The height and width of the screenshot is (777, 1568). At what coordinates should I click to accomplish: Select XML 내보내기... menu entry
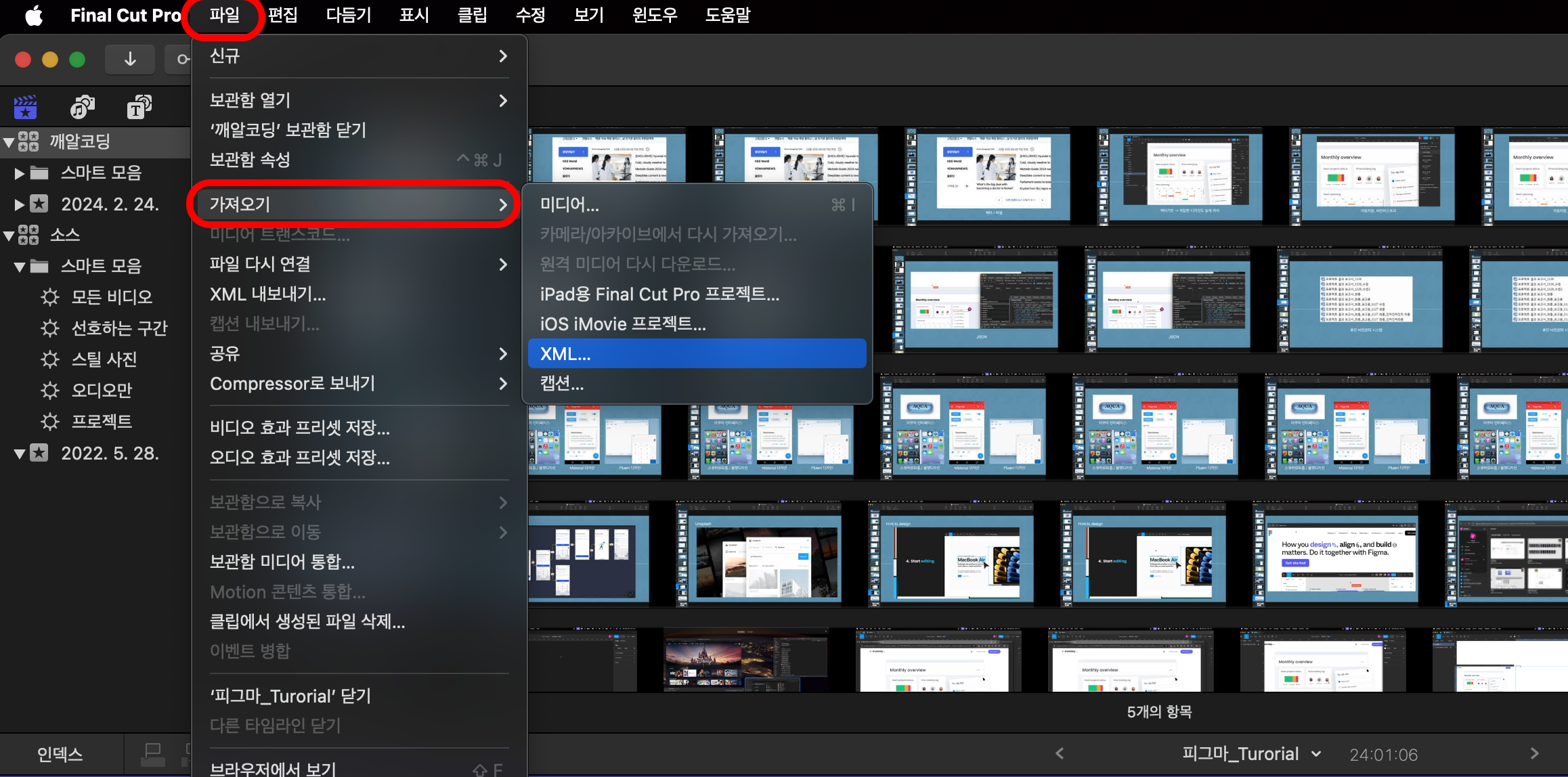pos(268,294)
